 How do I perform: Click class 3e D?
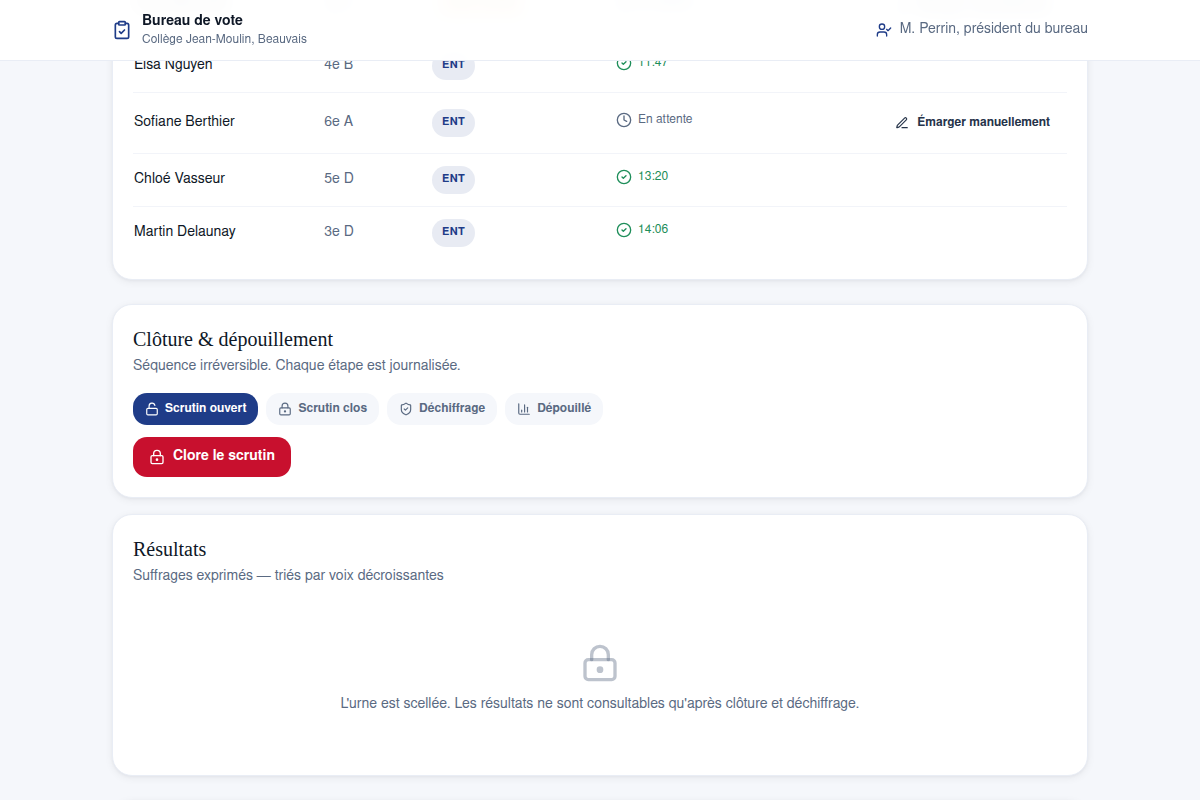(339, 231)
